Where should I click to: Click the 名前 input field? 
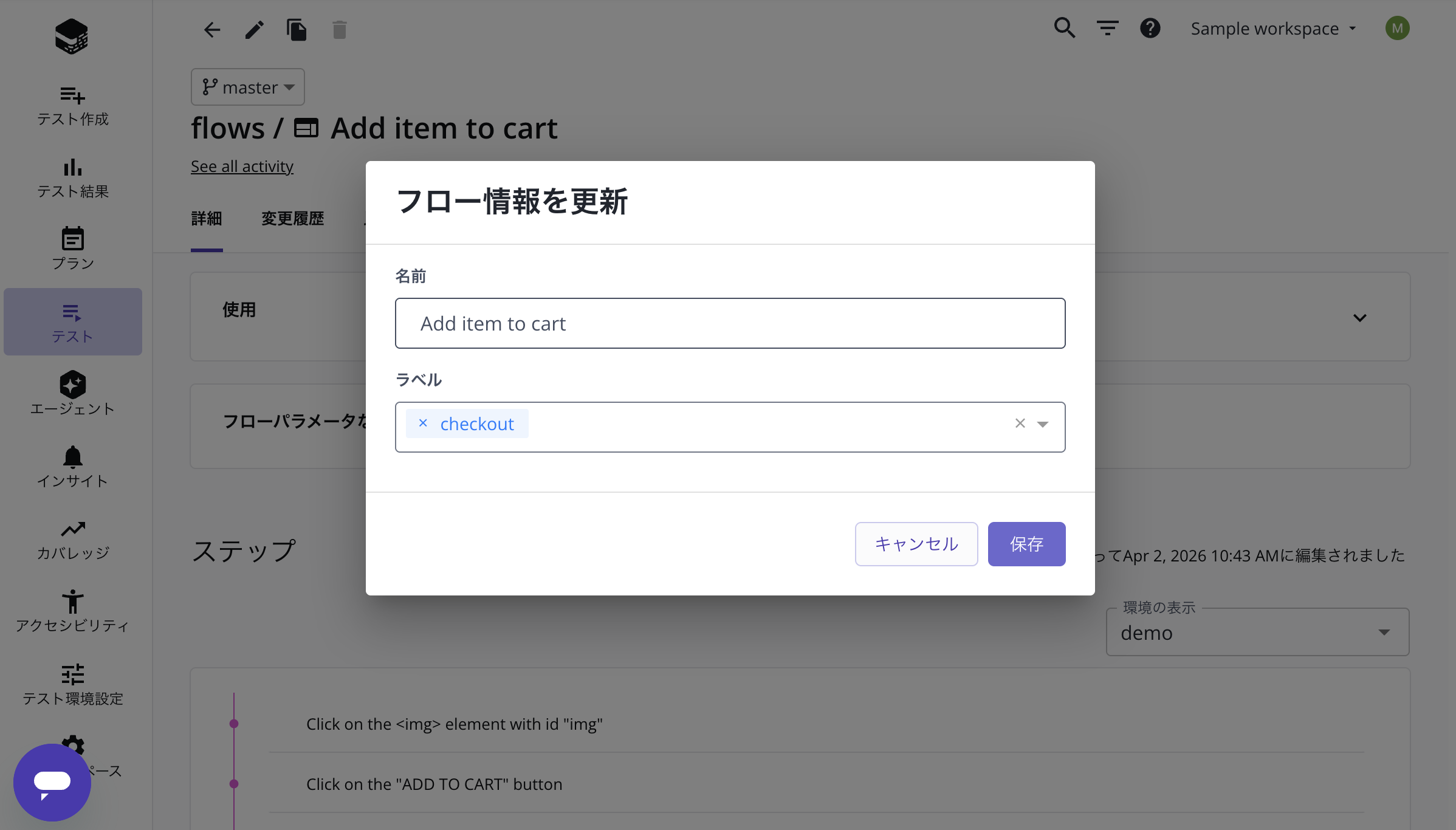[x=730, y=323]
